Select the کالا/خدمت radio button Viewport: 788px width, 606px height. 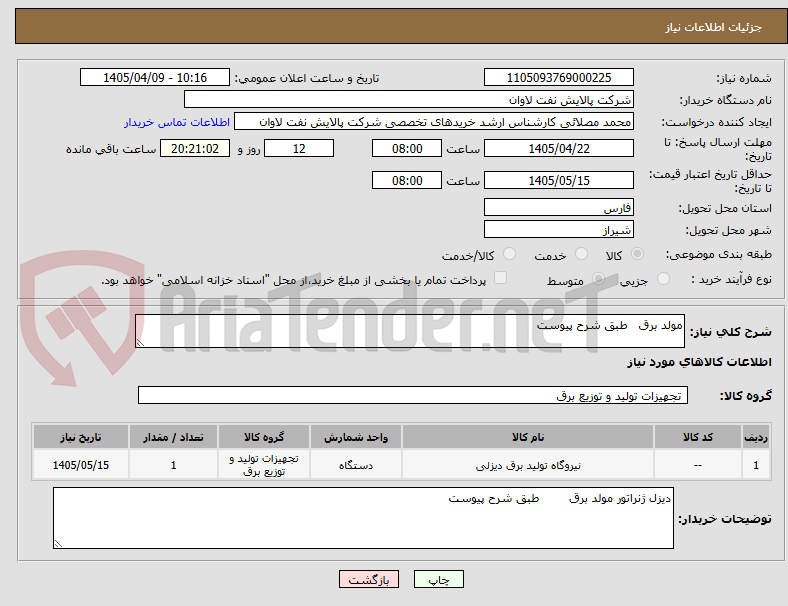click(510, 254)
